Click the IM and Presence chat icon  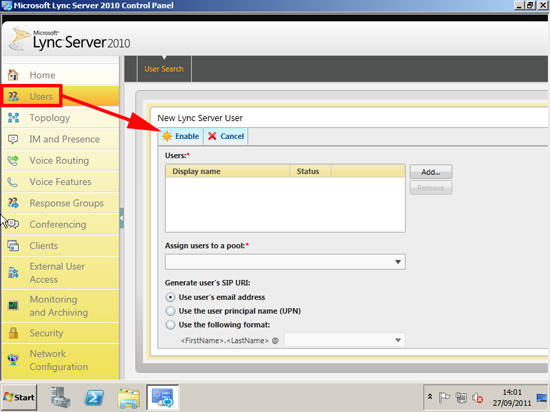pos(13,139)
